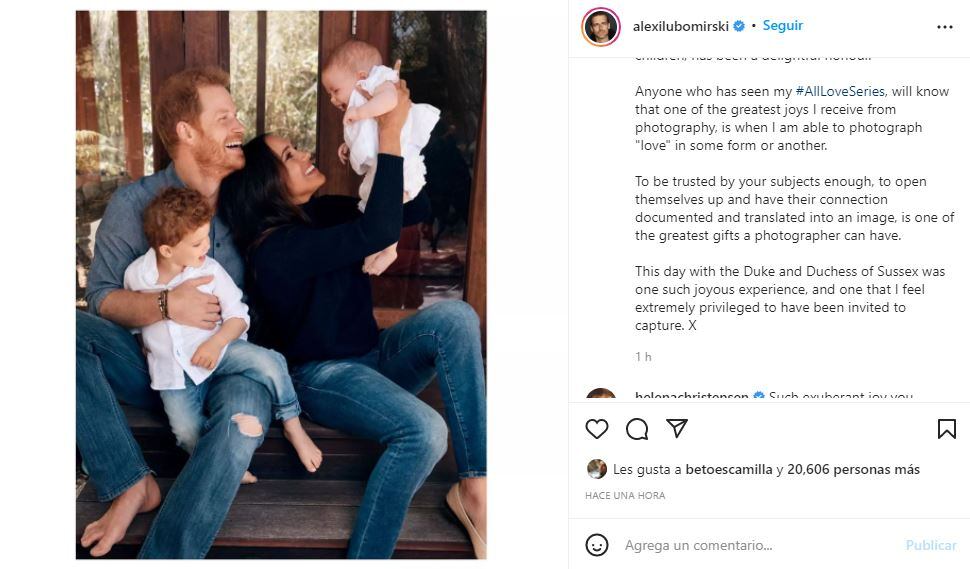
Task: Click the small liker avatar beside 'Les gusta'
Action: (597, 469)
